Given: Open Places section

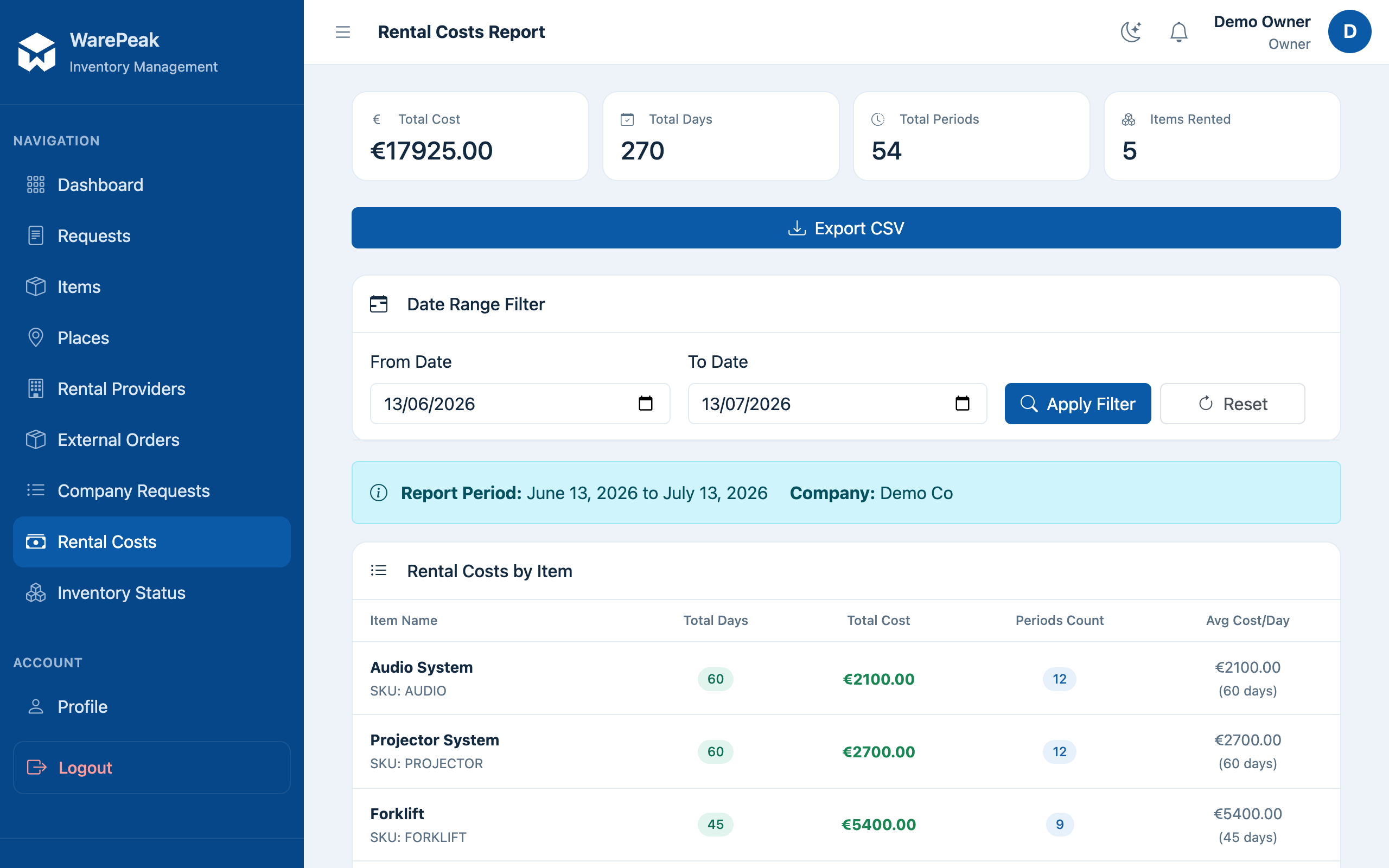Looking at the screenshot, I should (x=151, y=337).
